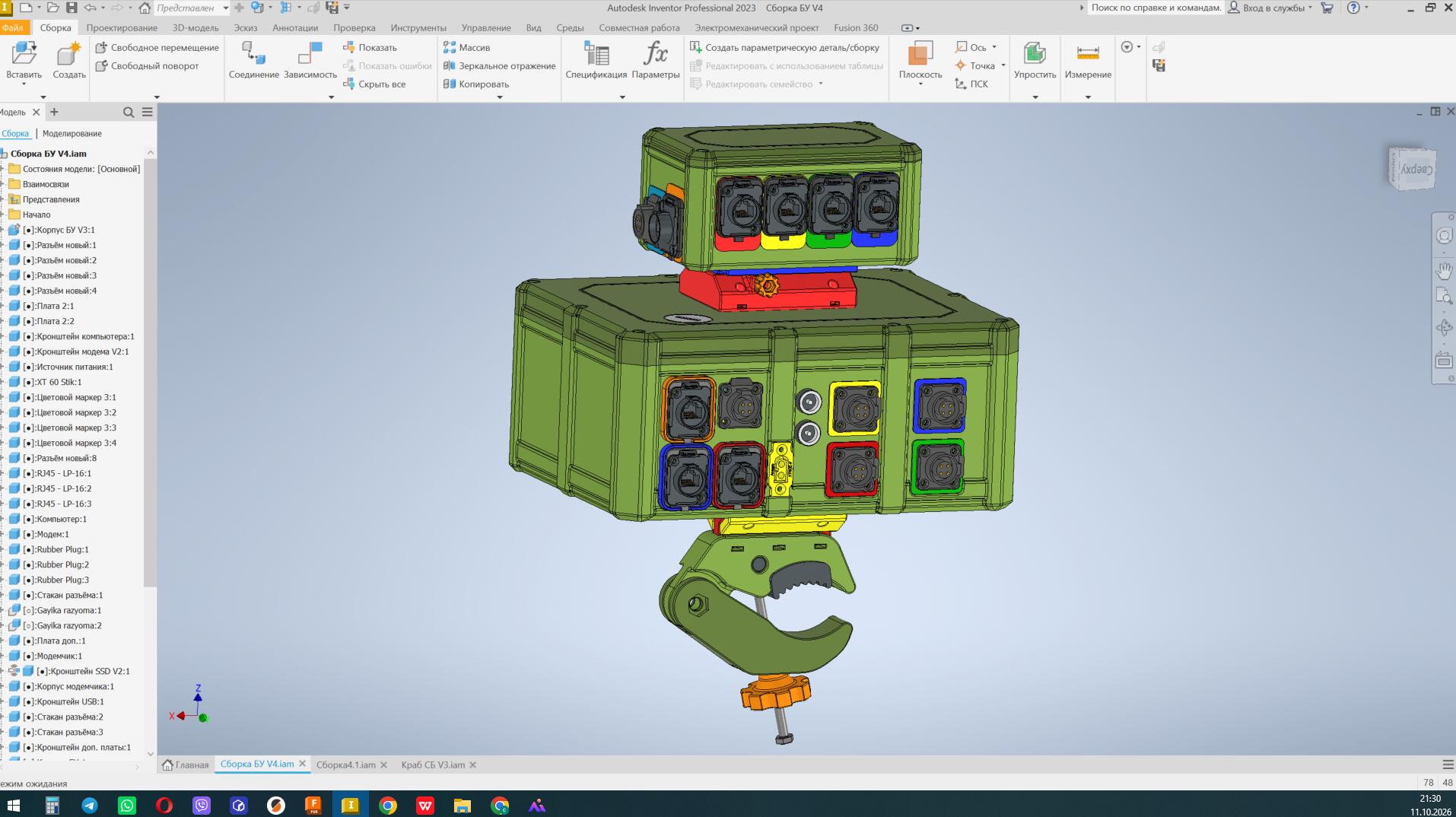Click Создать параметрическую деталь/сборку button

pos(784,47)
